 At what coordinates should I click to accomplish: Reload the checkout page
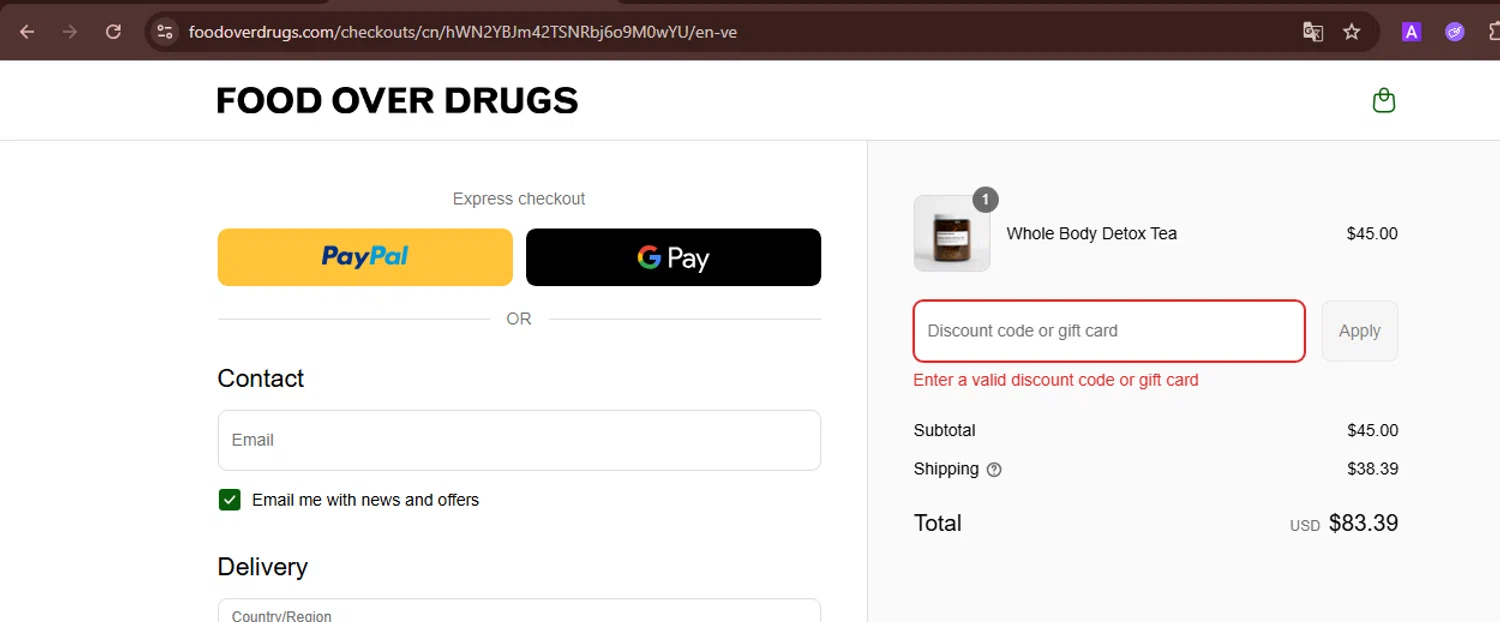click(113, 32)
